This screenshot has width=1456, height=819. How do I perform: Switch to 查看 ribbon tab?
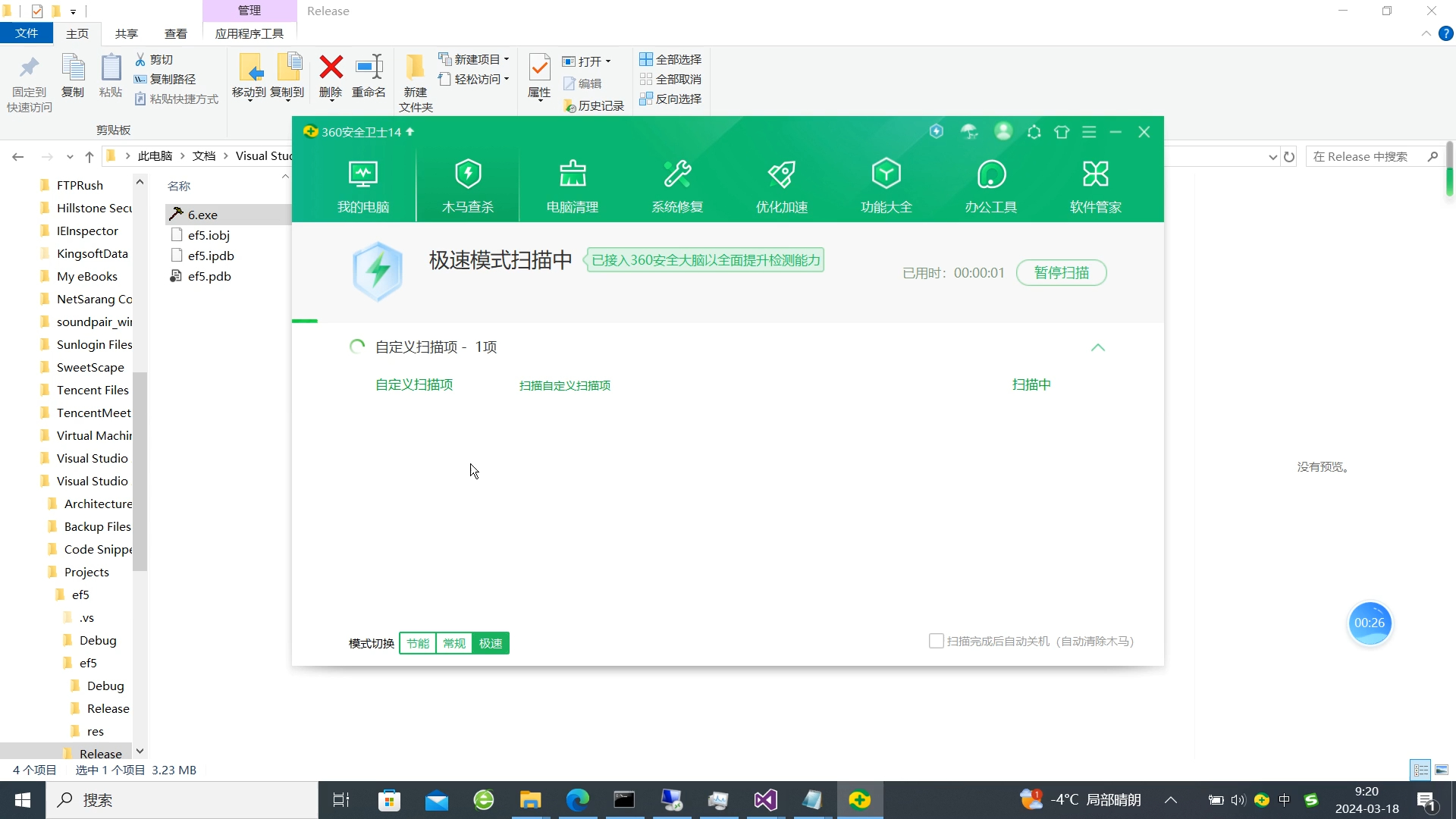[x=176, y=33]
